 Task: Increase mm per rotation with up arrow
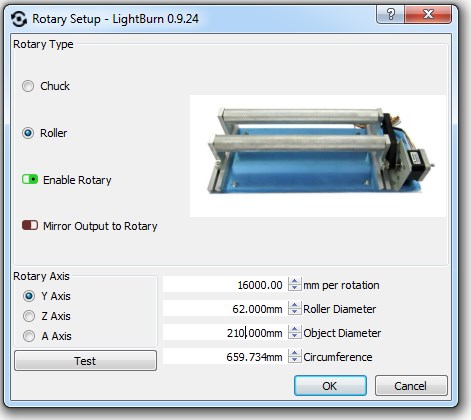294,281
